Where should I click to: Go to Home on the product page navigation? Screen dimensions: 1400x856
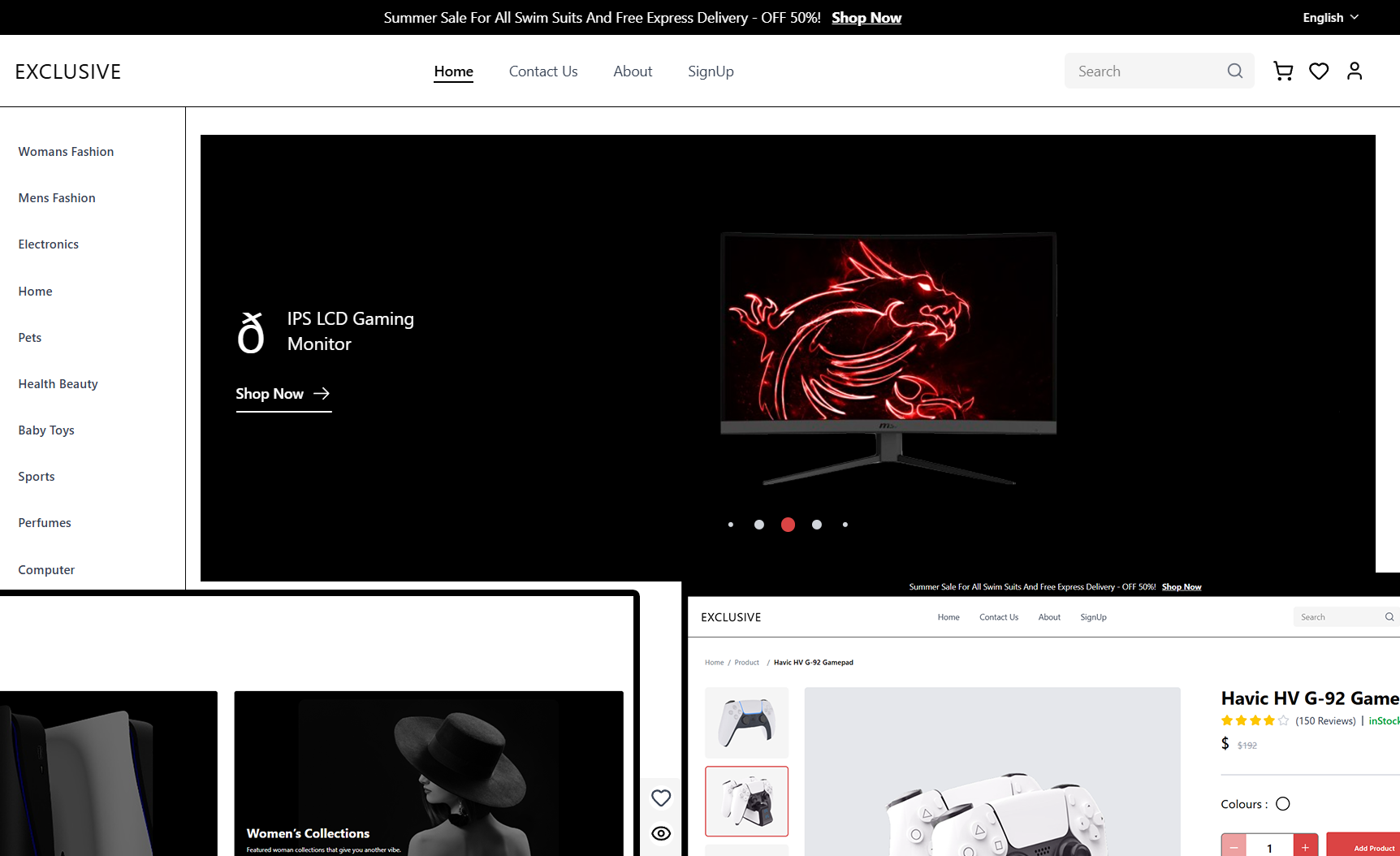click(x=948, y=617)
